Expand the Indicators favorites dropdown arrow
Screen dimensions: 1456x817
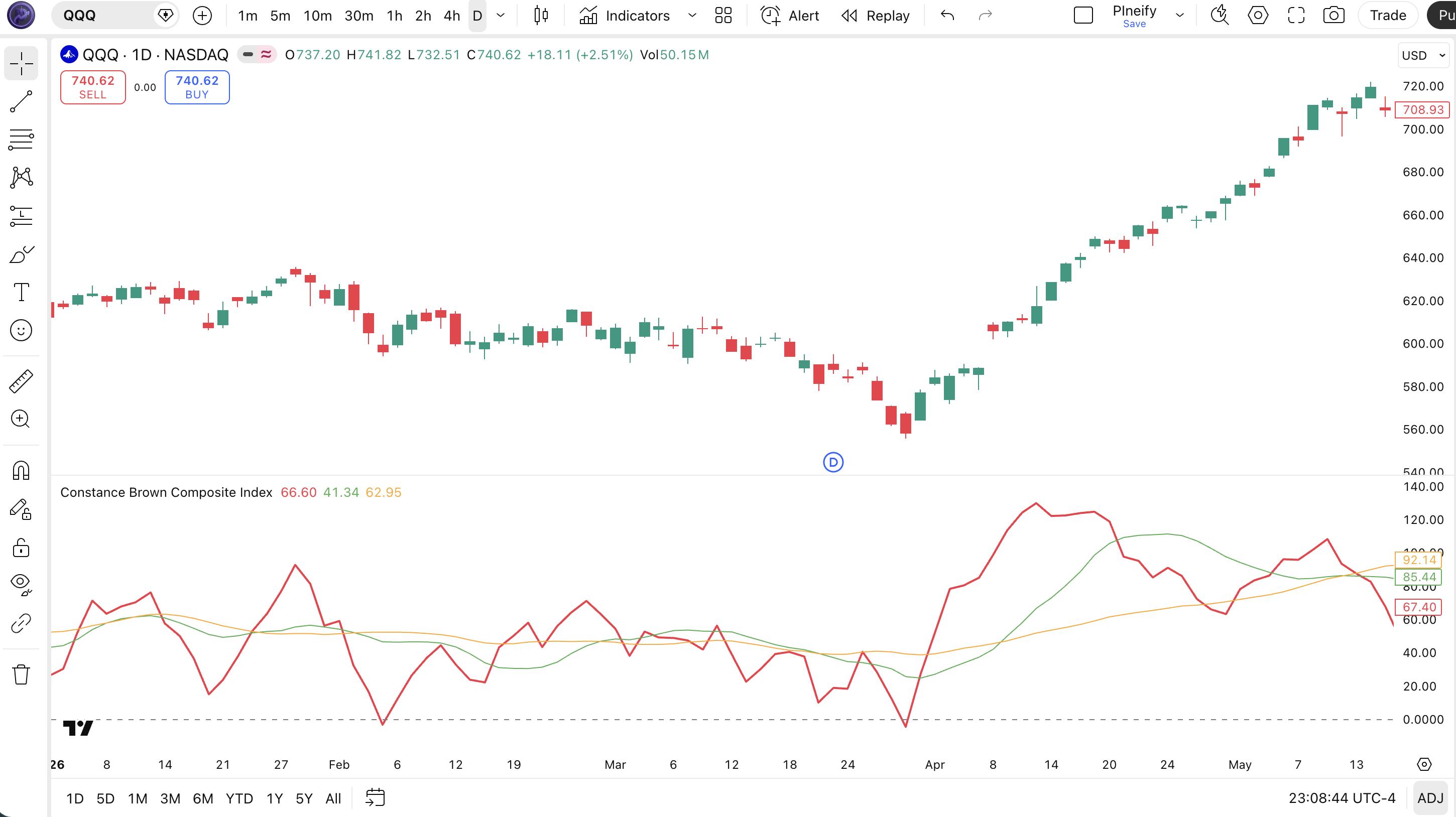692,15
